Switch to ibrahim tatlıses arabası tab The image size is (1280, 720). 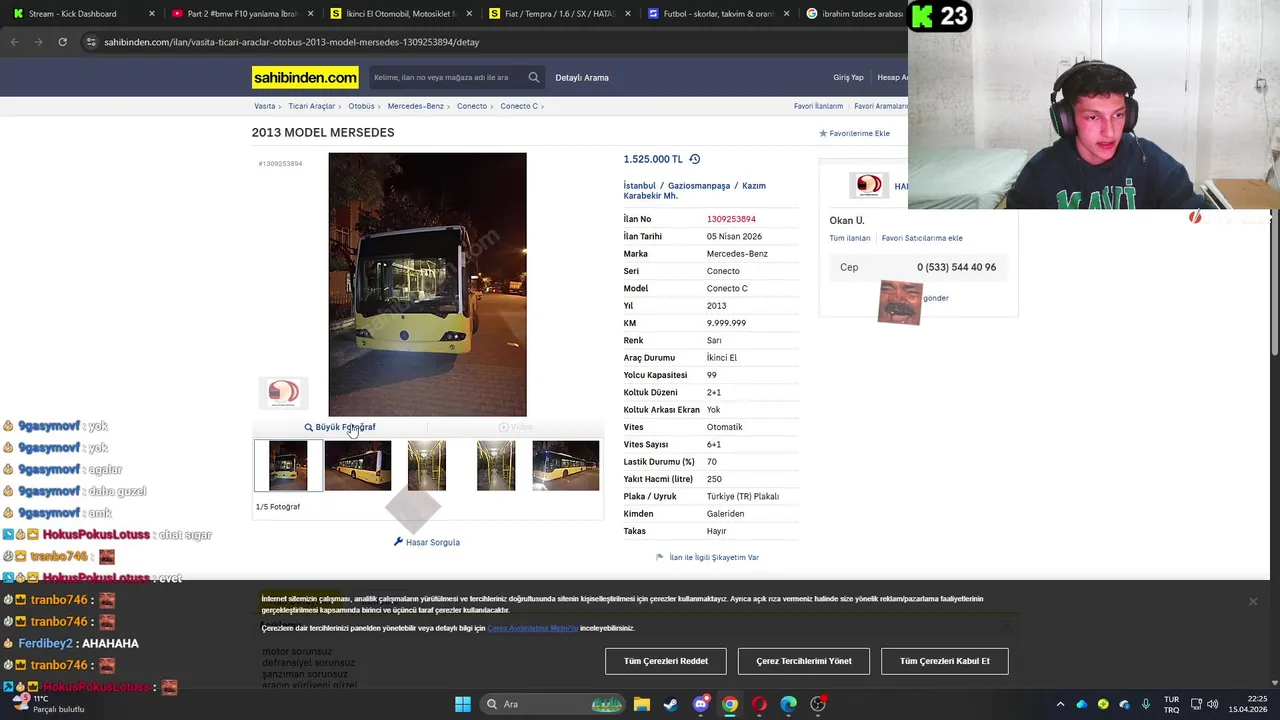[x=855, y=14]
